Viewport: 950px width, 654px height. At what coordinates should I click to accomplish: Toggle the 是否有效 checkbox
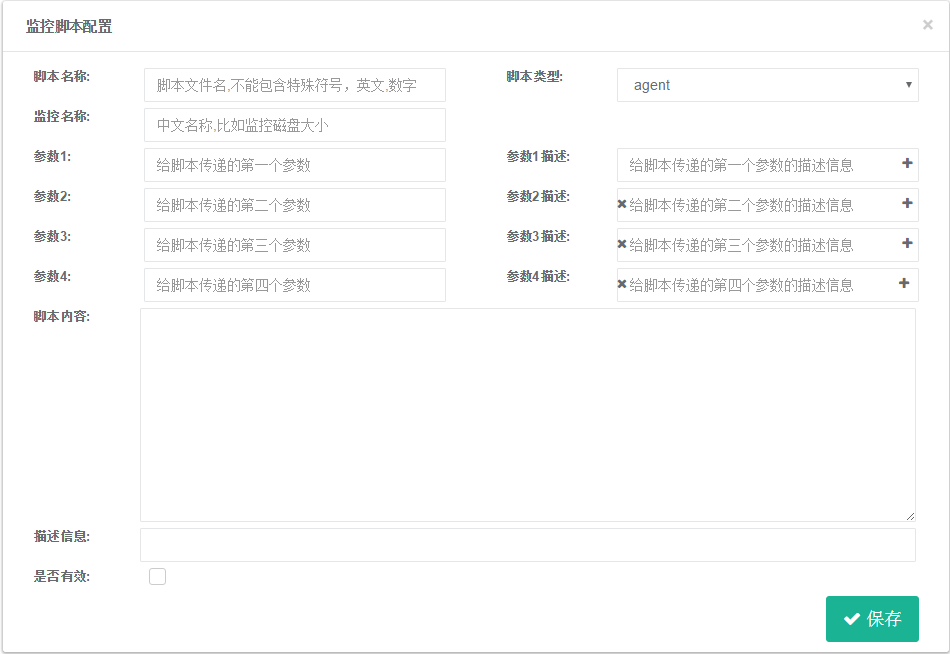(x=158, y=576)
